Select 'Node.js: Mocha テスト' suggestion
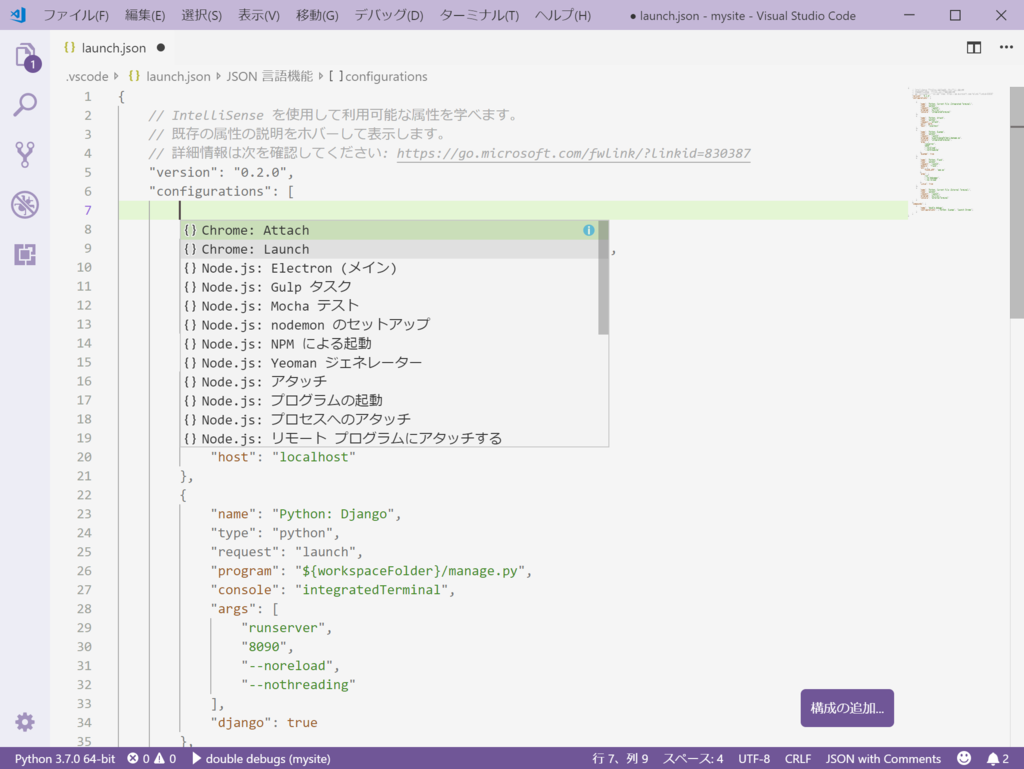 click(x=389, y=306)
